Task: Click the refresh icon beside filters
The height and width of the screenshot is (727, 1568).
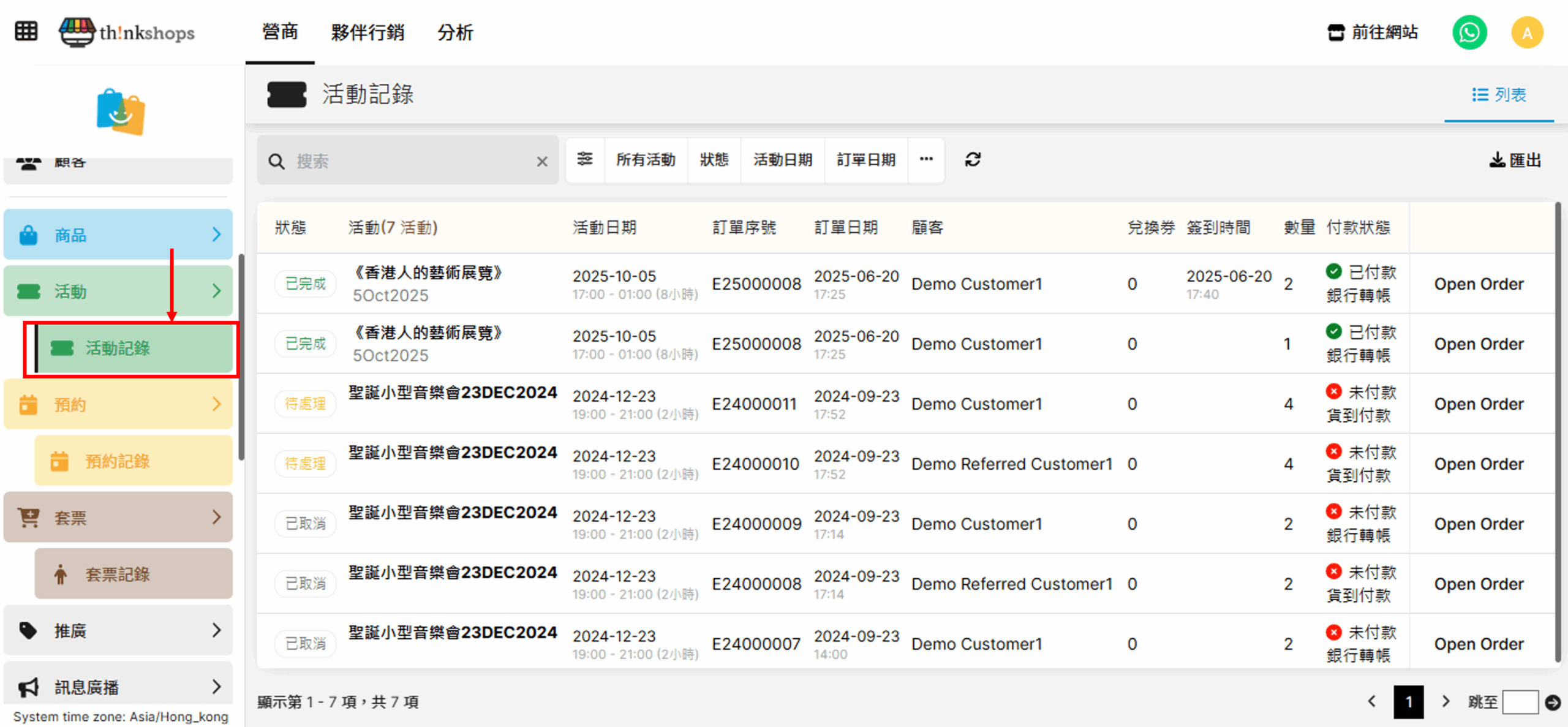Action: [973, 160]
